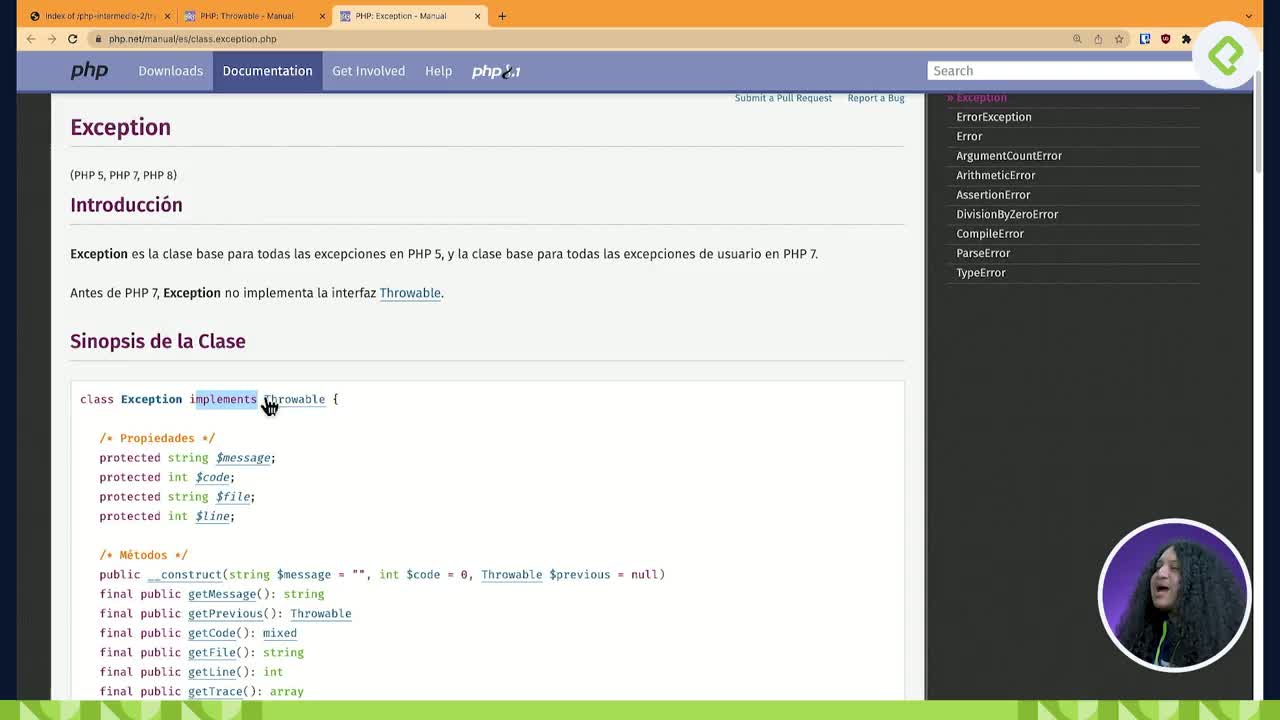Open the uBlock Origin shield extension
The height and width of the screenshot is (720, 1280).
coord(1166,39)
